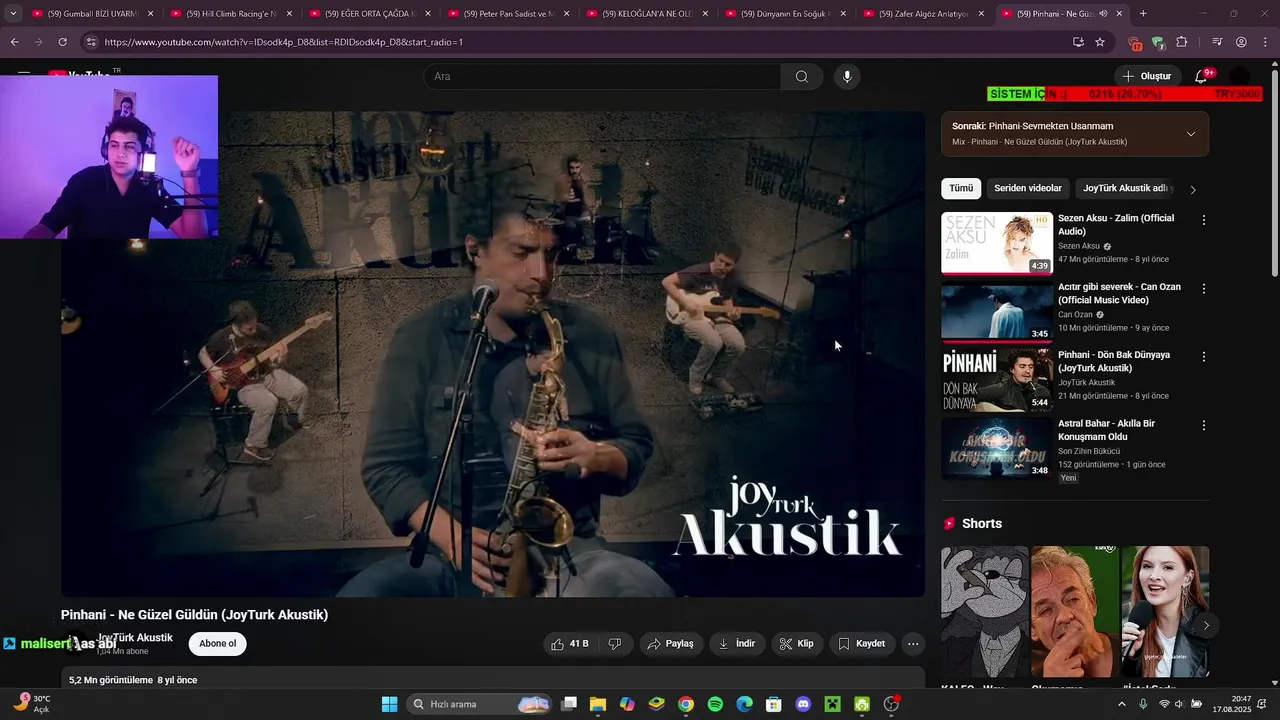Open the media controls icon in toolbar

[x=1217, y=42]
